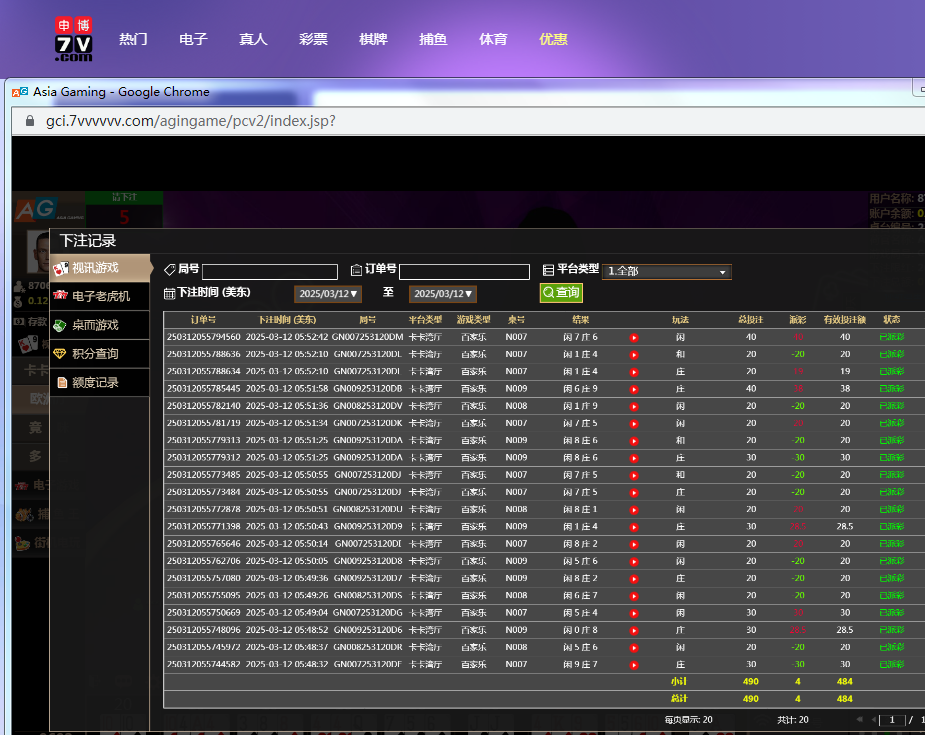Play the replay for last order 250312055744582
This screenshot has height=735, width=925.
pyautogui.click(x=634, y=665)
